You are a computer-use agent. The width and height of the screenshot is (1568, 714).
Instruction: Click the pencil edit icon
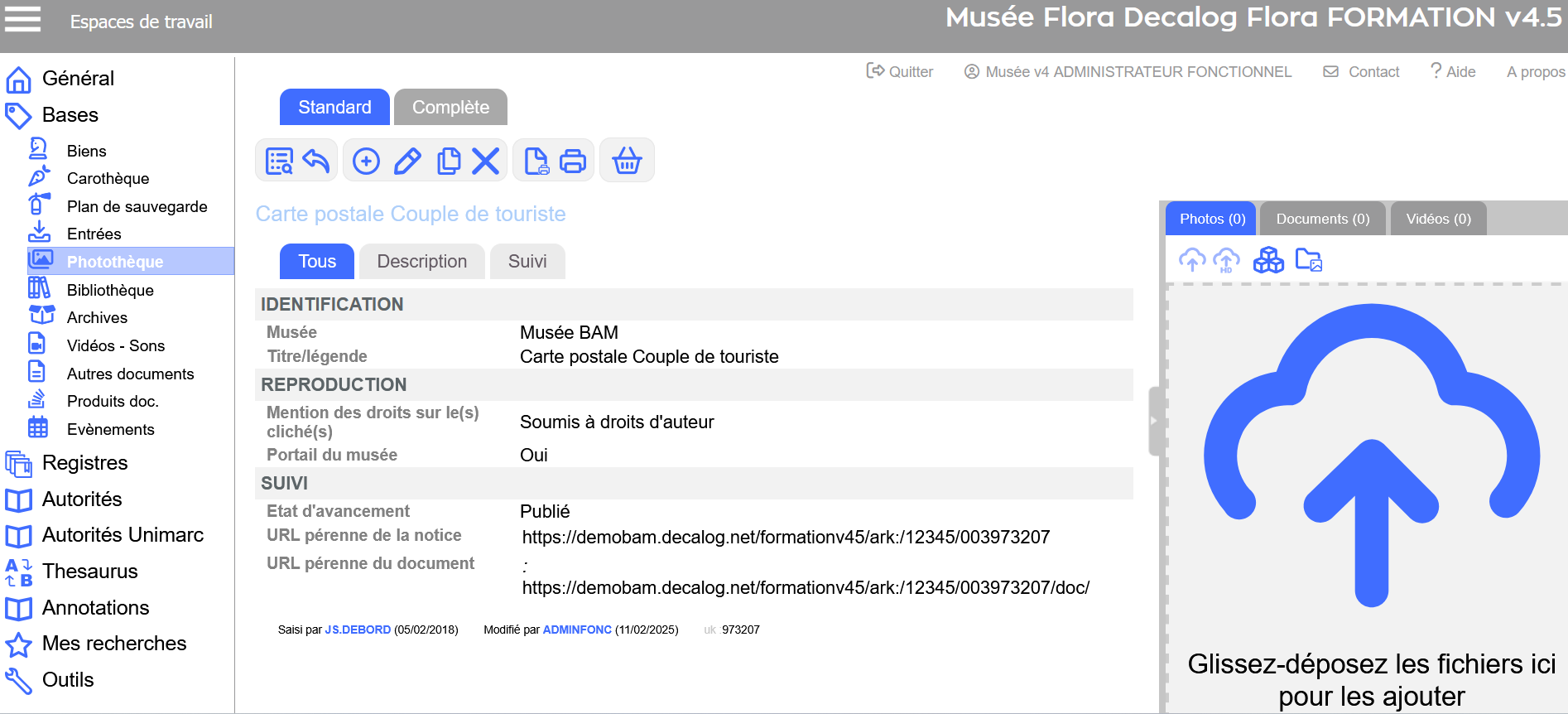pyautogui.click(x=407, y=161)
